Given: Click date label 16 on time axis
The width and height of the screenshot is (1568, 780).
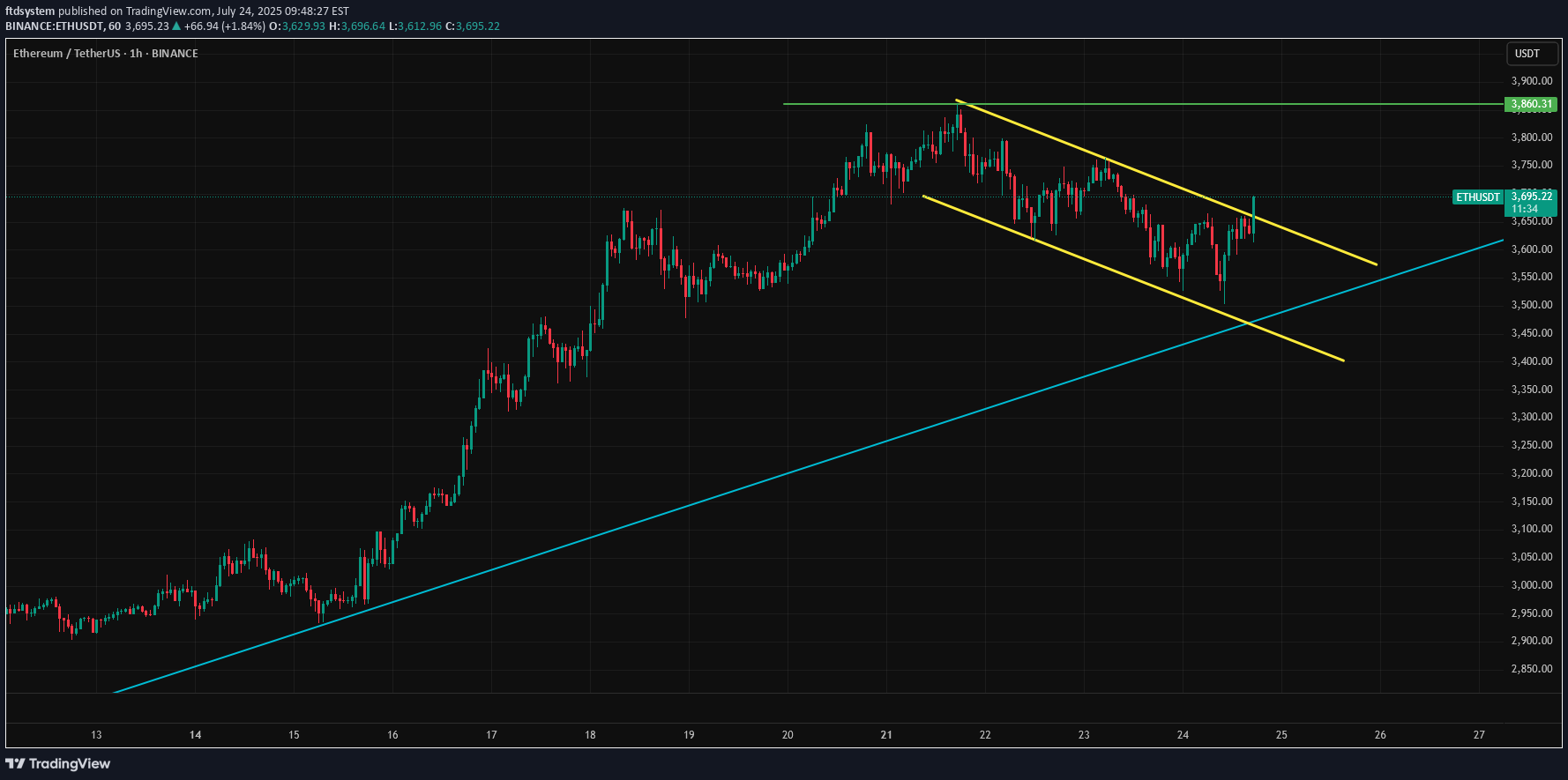Looking at the screenshot, I should 392,735.
